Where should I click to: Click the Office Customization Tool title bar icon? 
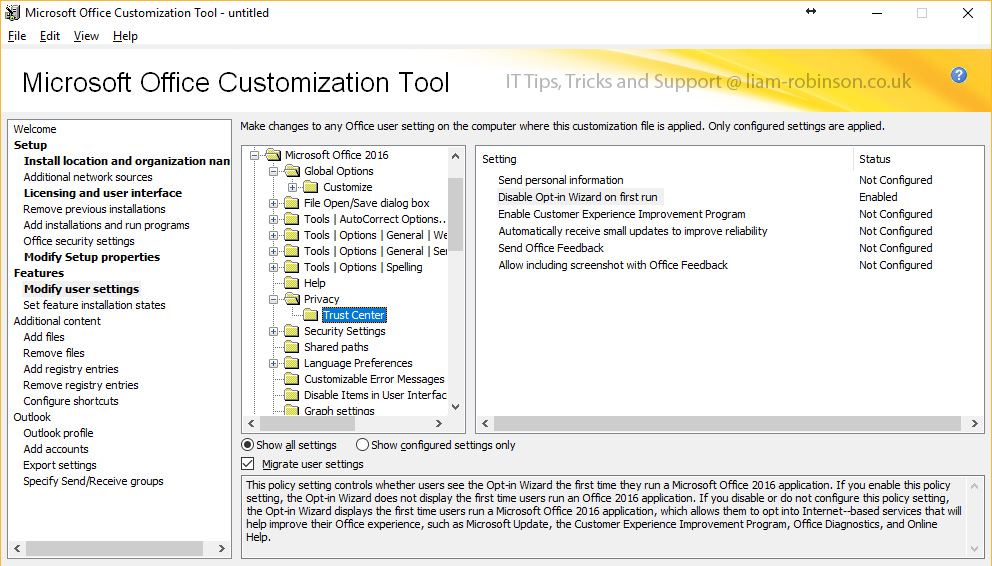[12, 13]
